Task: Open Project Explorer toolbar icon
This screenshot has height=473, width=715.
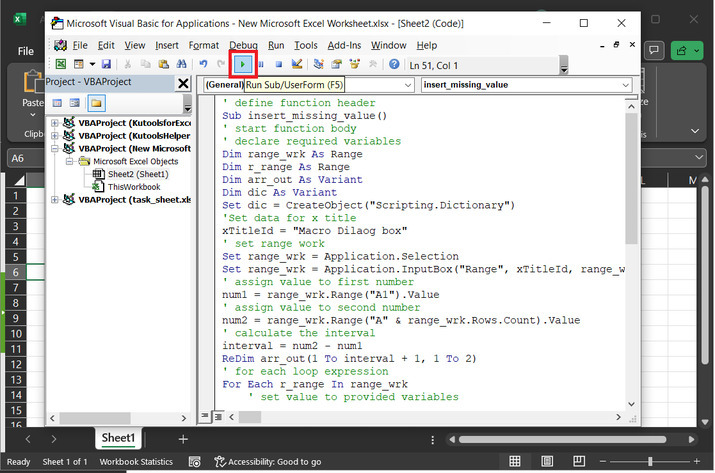Action: click(x=319, y=64)
